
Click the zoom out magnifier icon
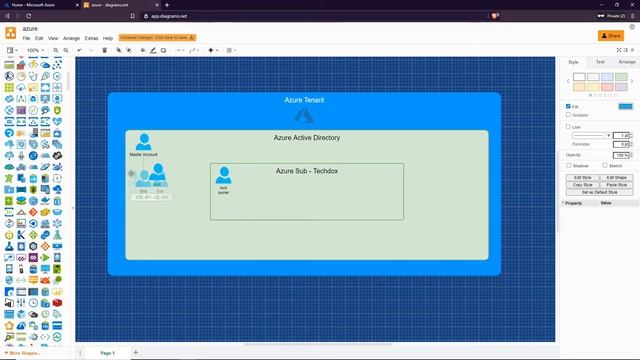click(x=66, y=50)
